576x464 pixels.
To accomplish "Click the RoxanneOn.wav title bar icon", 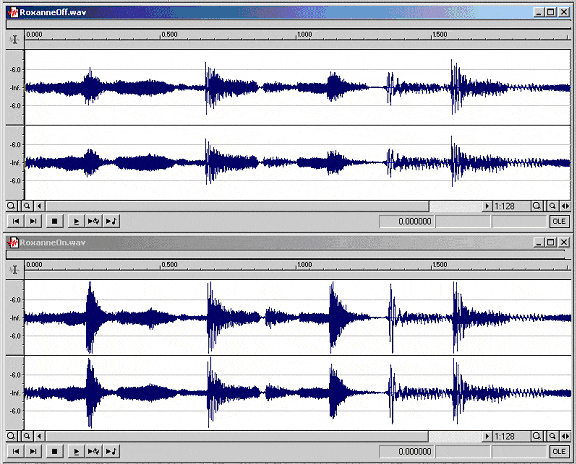I will click(x=13, y=242).
